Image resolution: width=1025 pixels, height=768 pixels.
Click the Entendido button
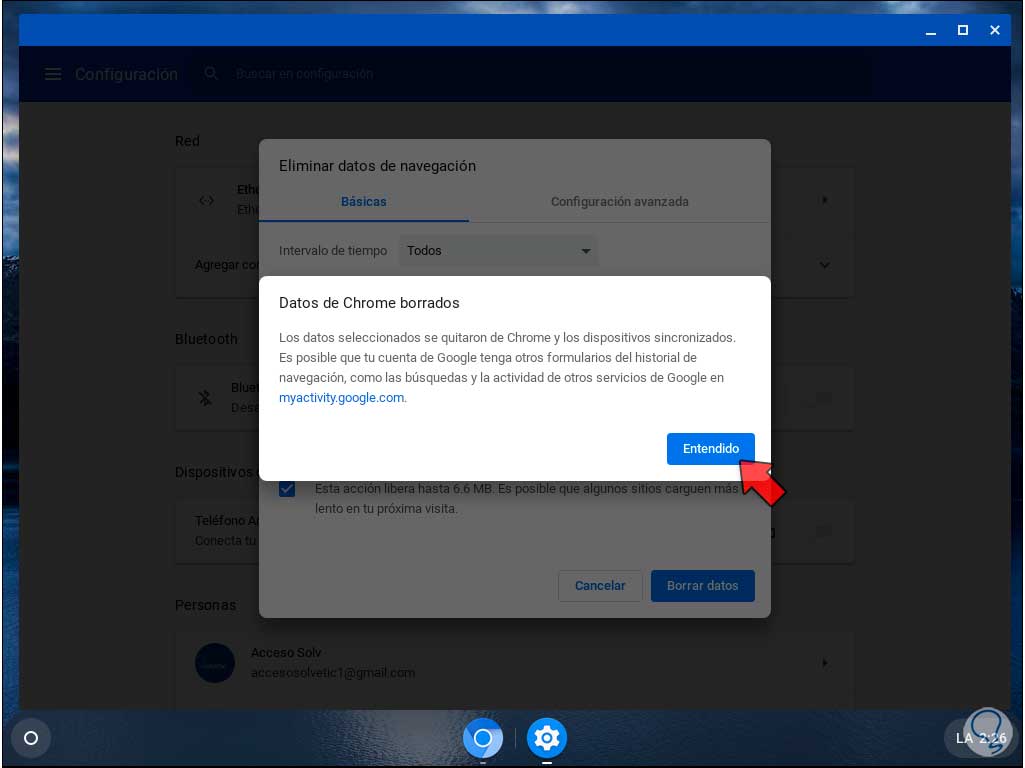tap(711, 448)
